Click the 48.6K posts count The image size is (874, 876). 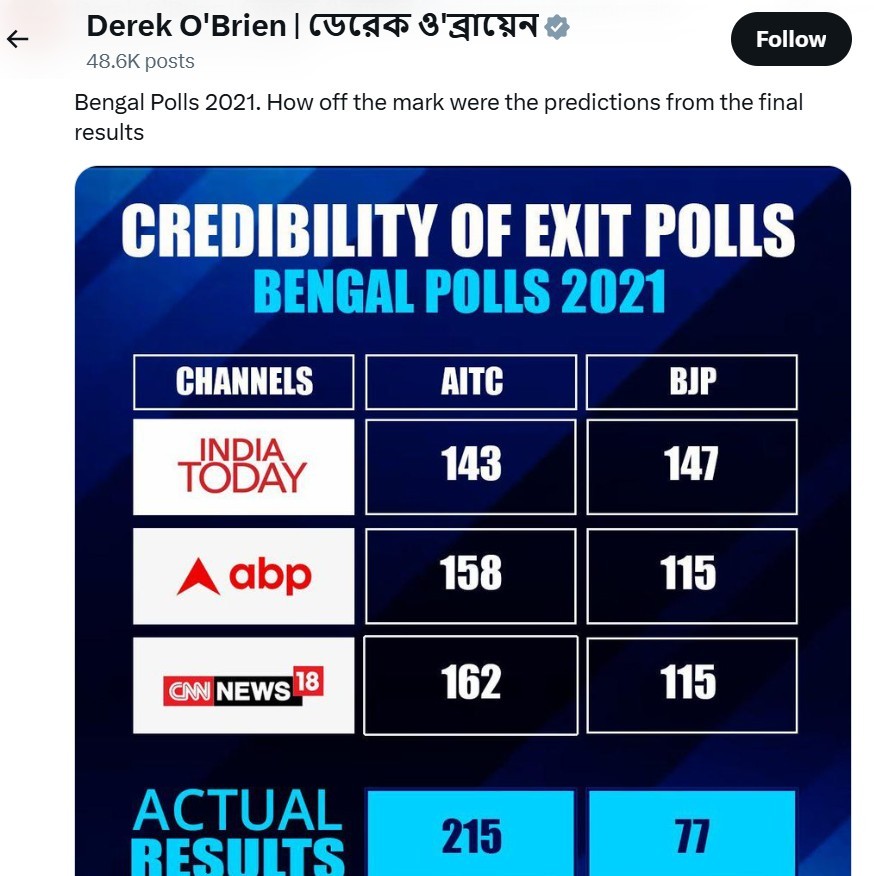[140, 61]
